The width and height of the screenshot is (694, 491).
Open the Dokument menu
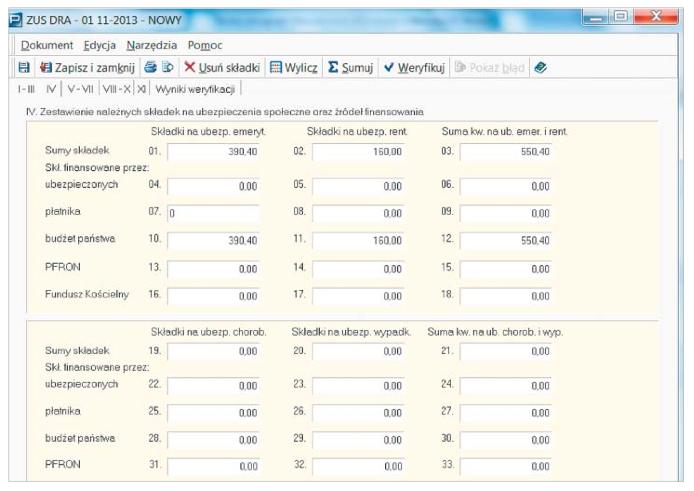pos(48,45)
